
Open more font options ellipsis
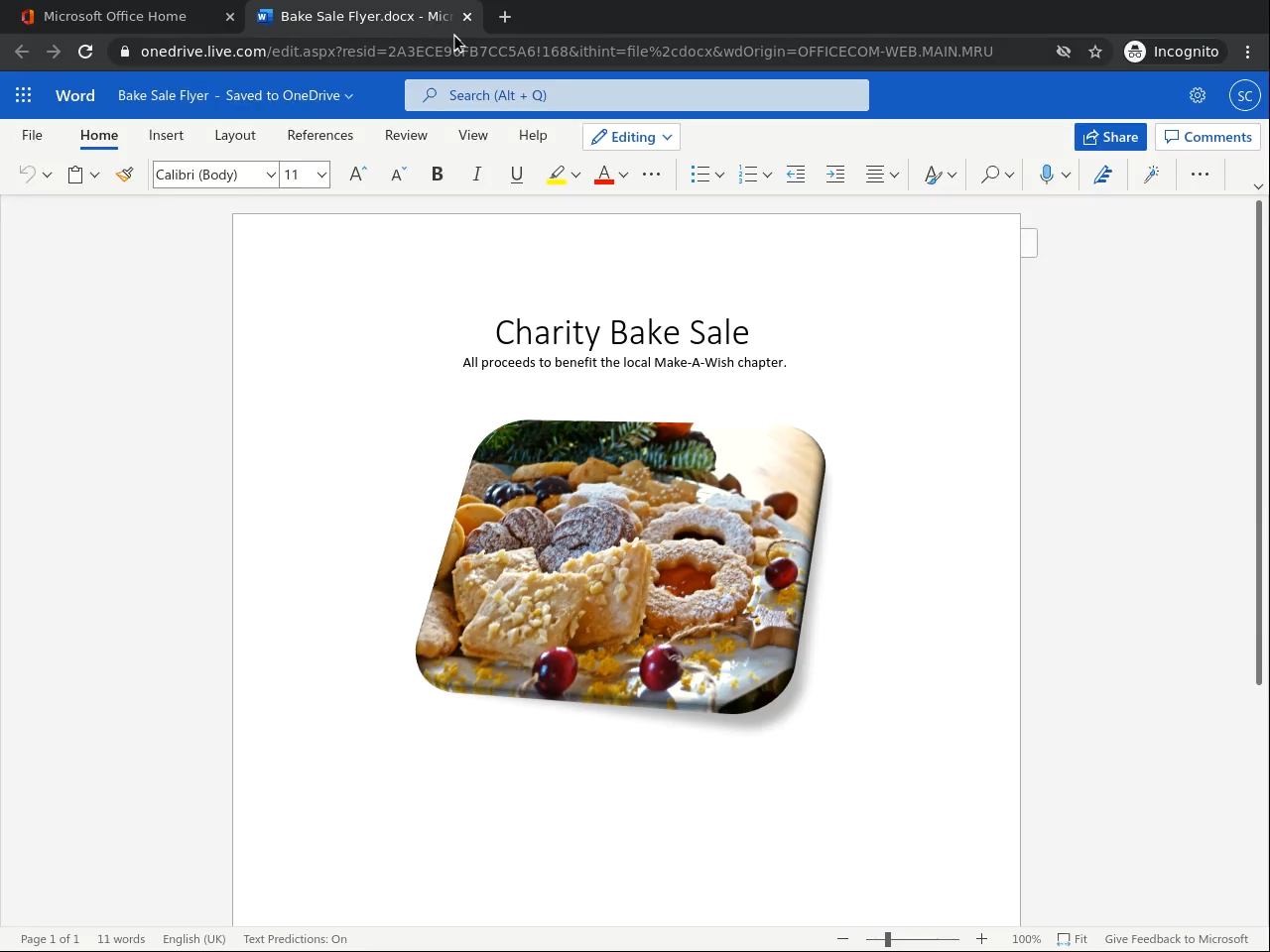tap(651, 175)
